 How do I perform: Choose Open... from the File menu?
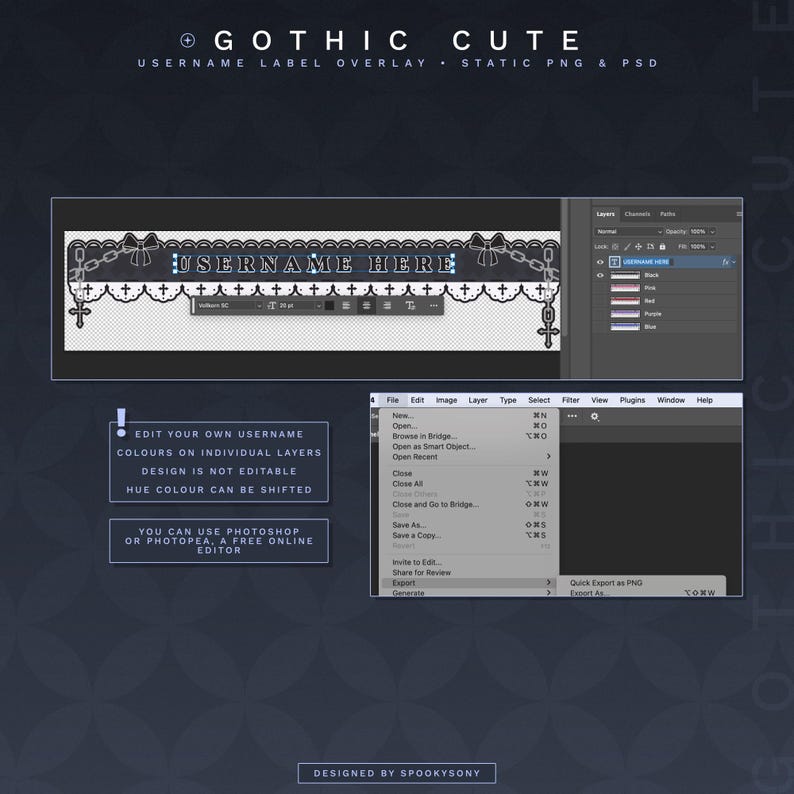click(469, 426)
